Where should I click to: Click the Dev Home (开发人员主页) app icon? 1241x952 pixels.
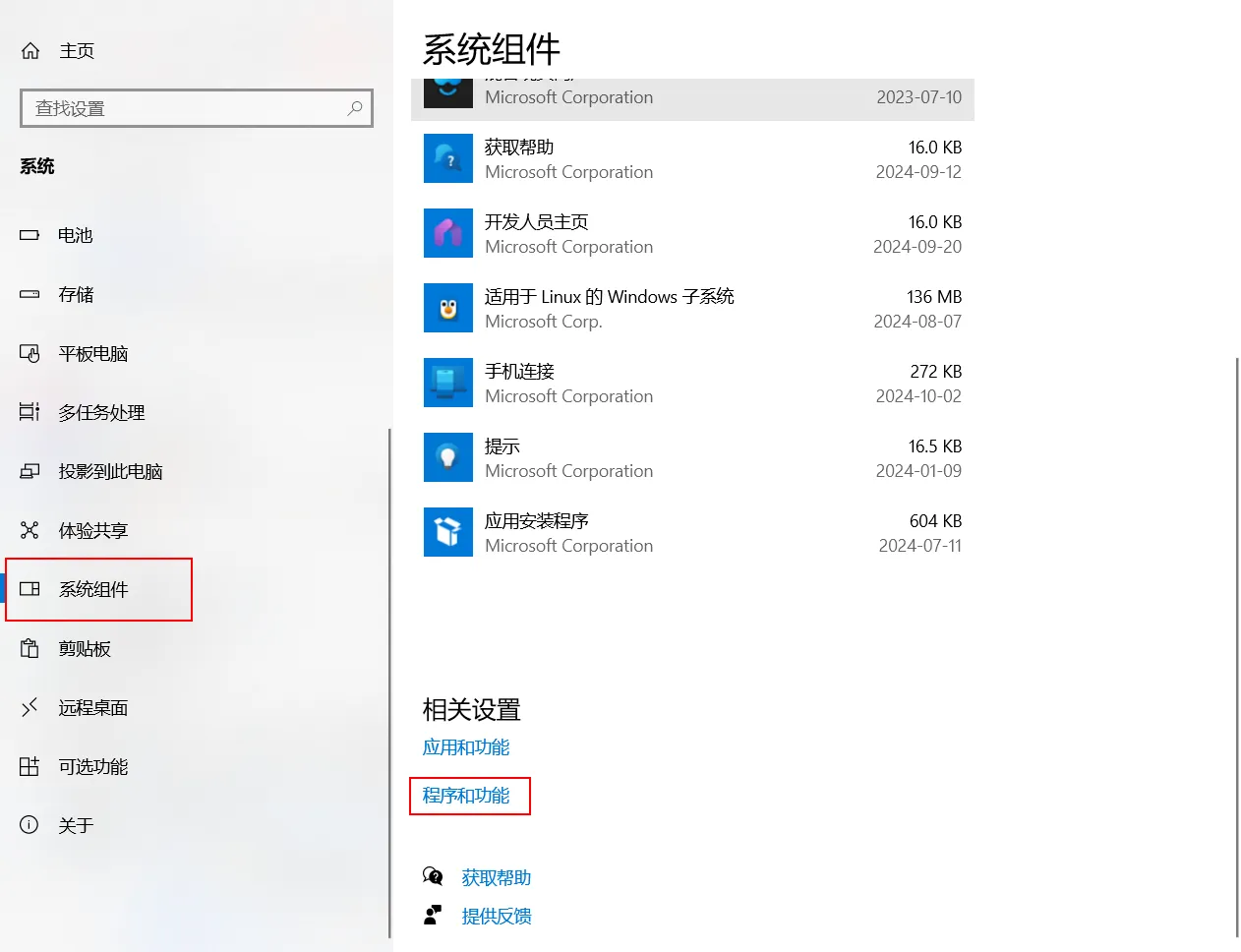click(447, 234)
